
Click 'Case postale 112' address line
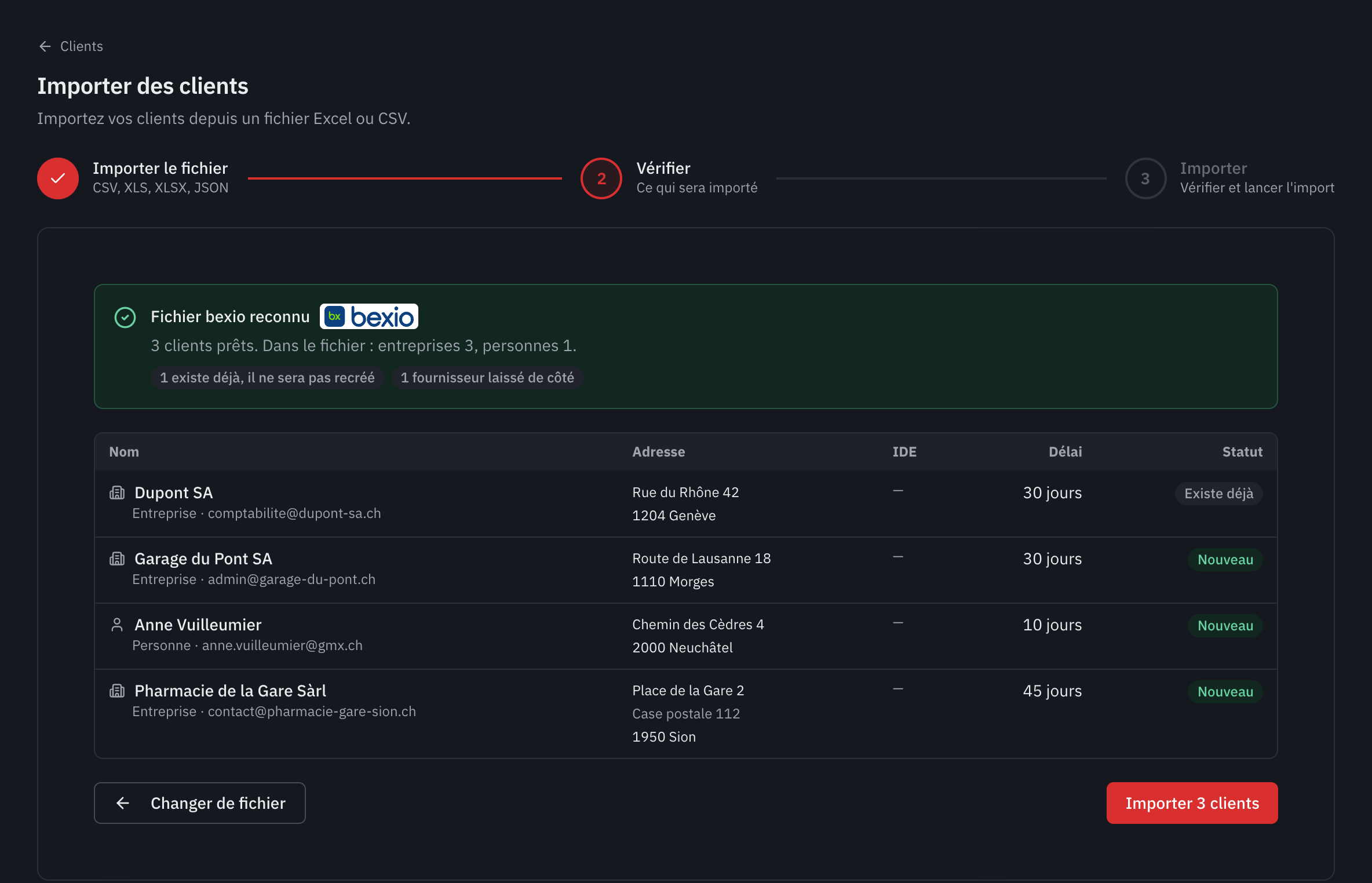(x=686, y=714)
